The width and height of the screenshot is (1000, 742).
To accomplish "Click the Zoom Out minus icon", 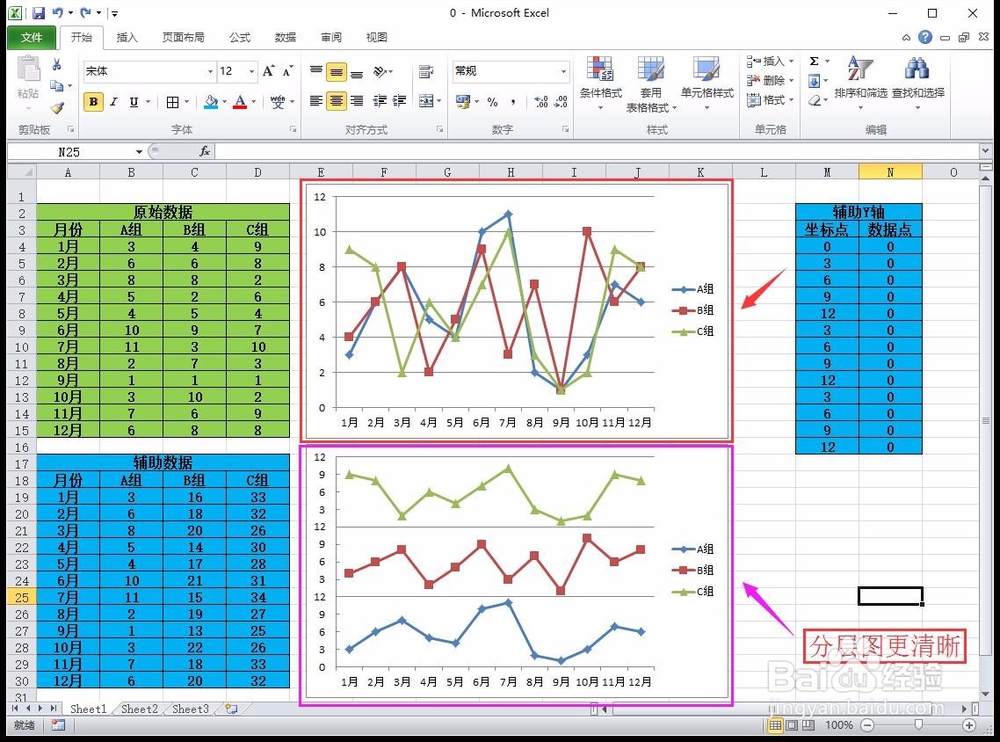I will click(x=867, y=725).
